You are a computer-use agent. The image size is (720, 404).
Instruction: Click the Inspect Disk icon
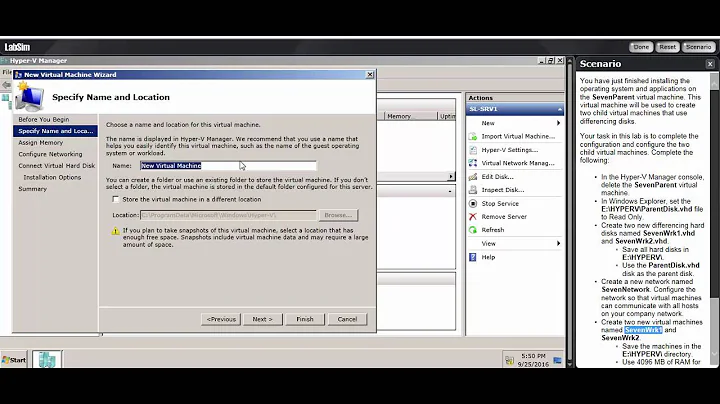tap(472, 190)
